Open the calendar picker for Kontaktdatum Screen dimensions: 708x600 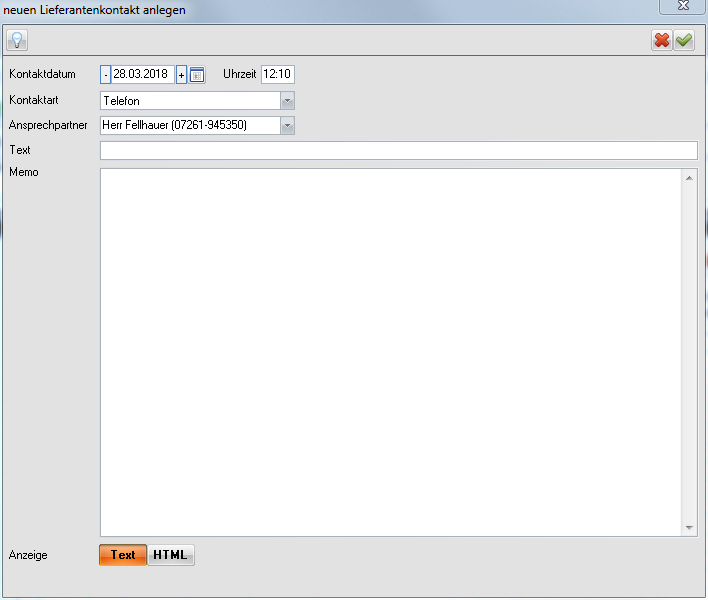197,75
